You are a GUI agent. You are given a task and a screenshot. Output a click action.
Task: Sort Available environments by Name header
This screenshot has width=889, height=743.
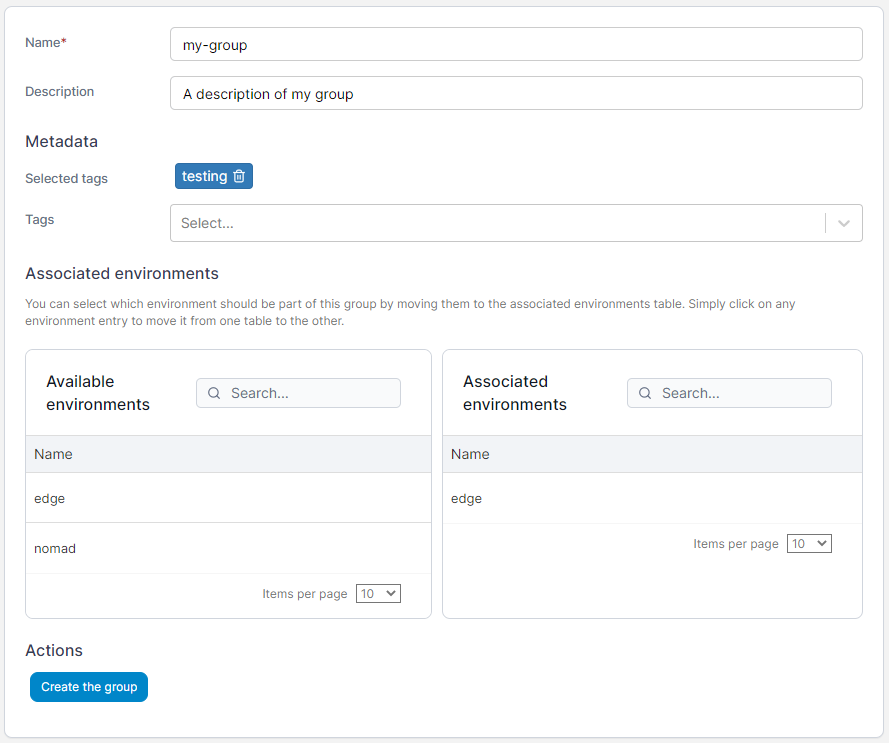tap(53, 454)
